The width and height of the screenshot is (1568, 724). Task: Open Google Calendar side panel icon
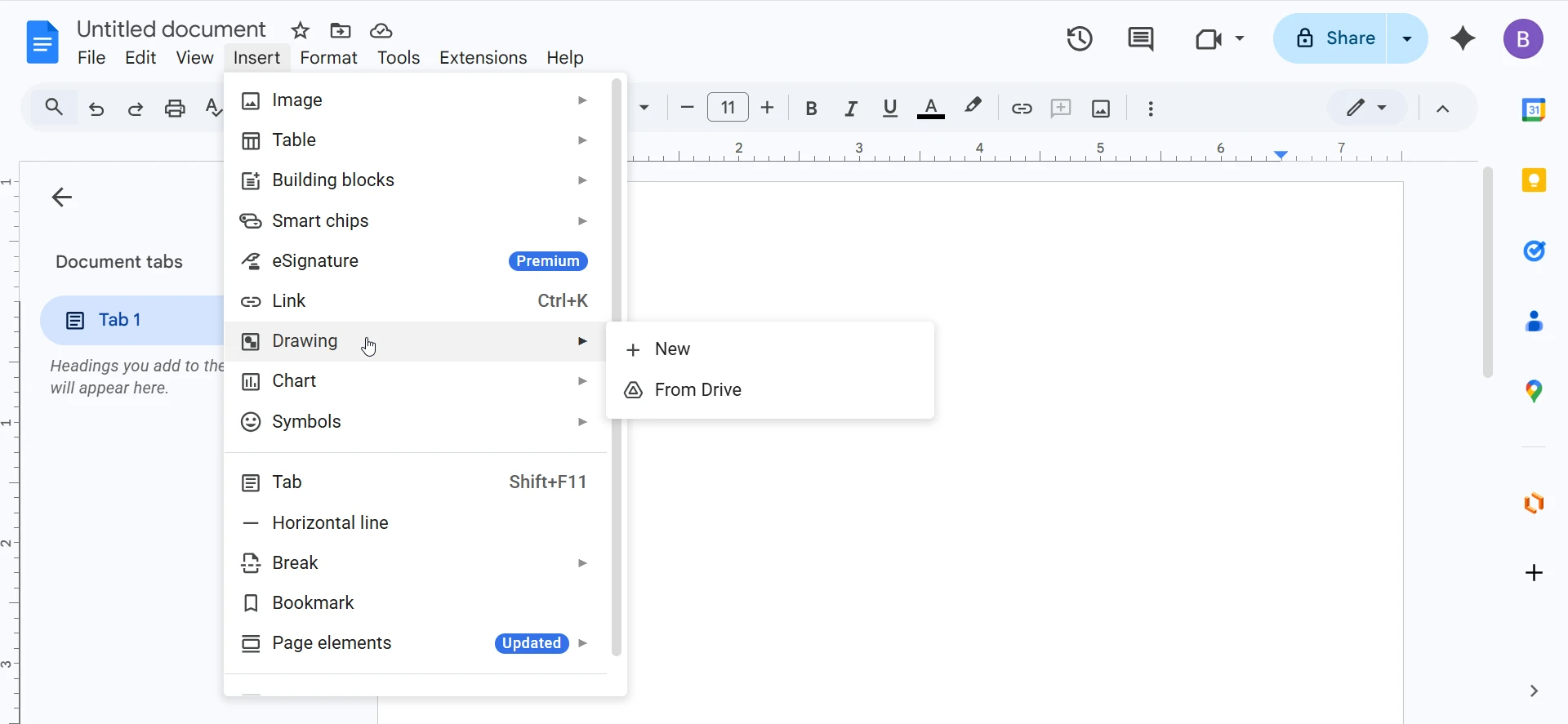(1534, 109)
